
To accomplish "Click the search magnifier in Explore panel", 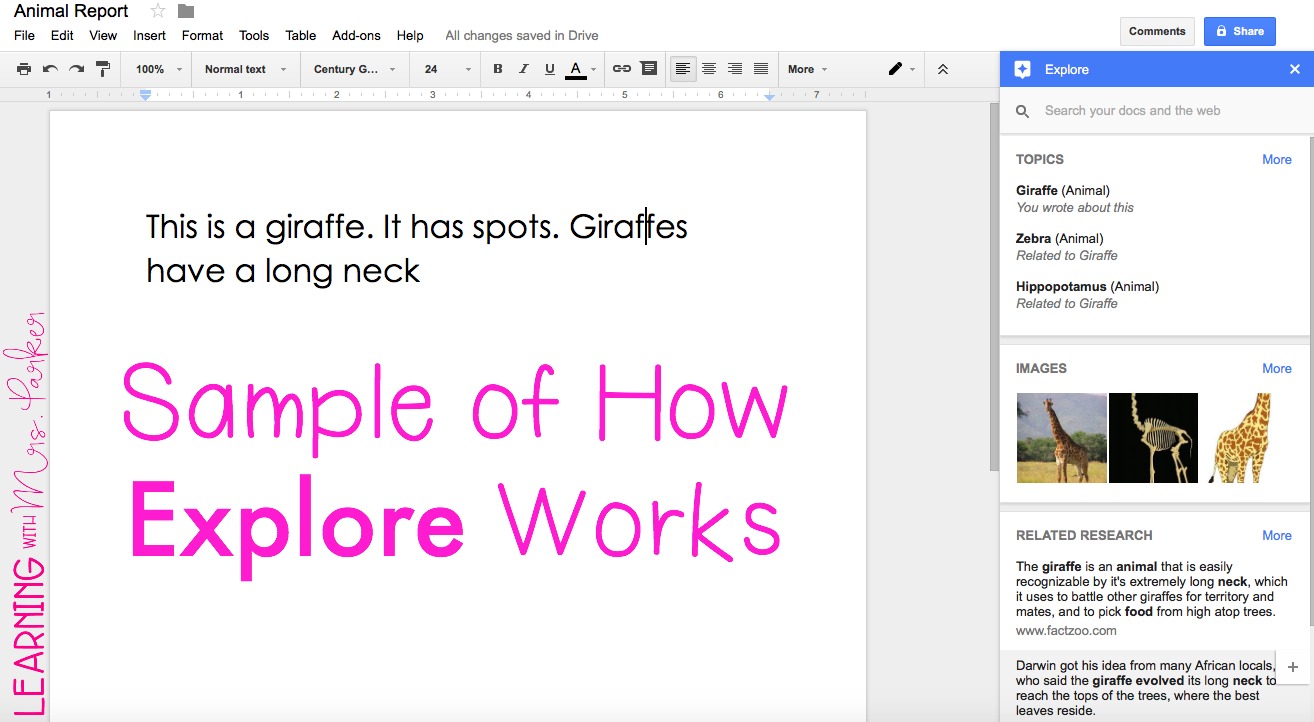I will (x=1022, y=110).
